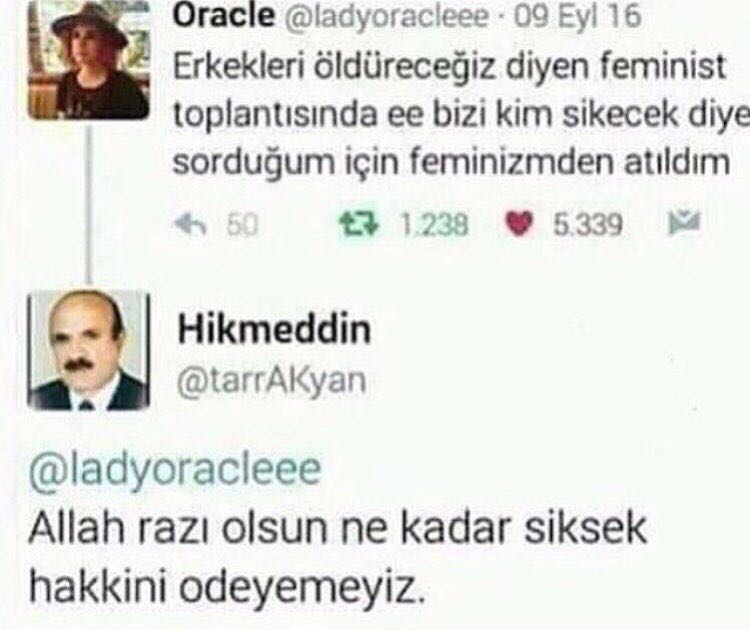Click the envelope direct message icon
Image resolution: width=750 pixels, height=630 pixels.
tap(684, 222)
